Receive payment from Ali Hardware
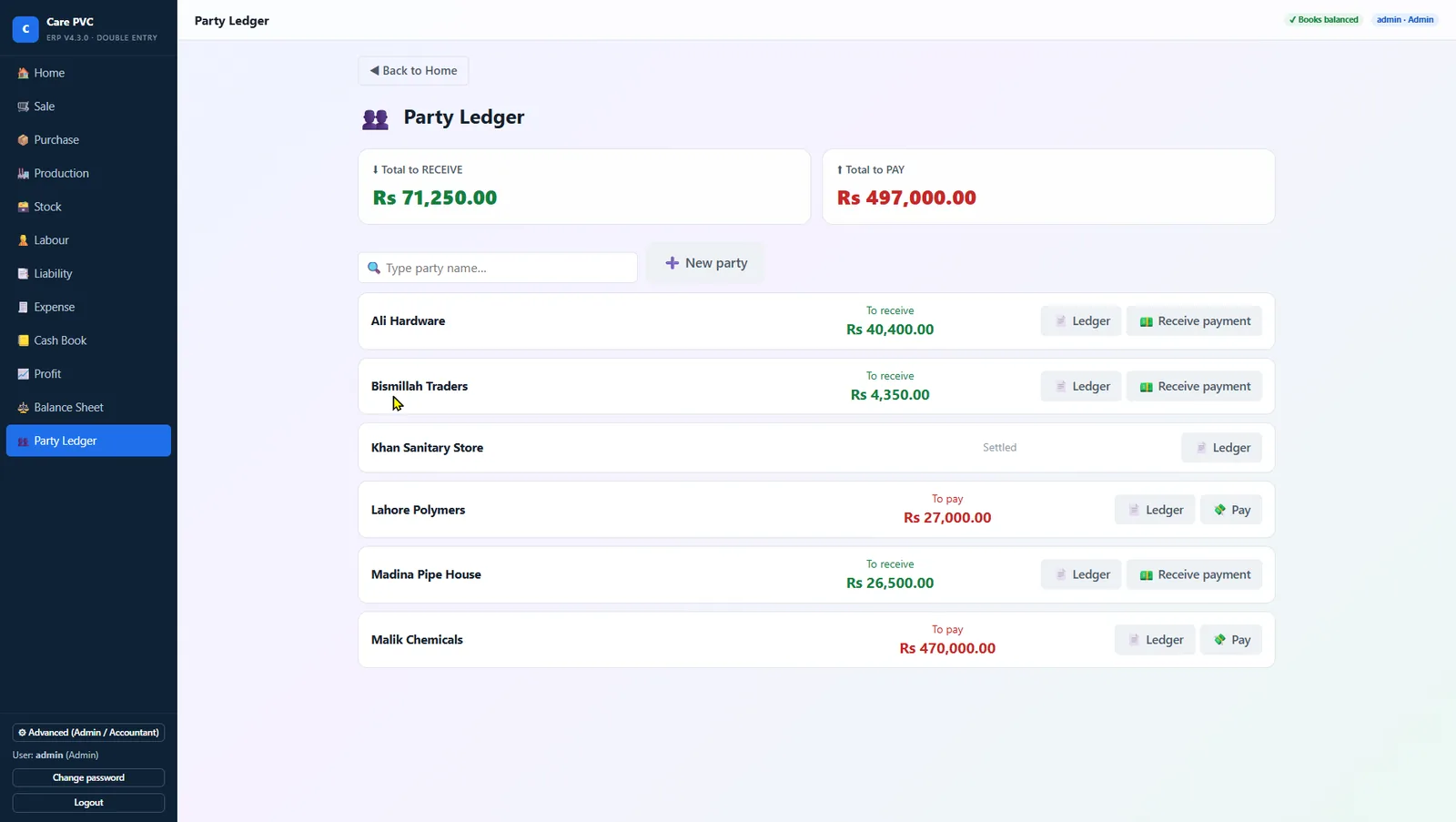The height and width of the screenshot is (822, 1456). 1194,321
